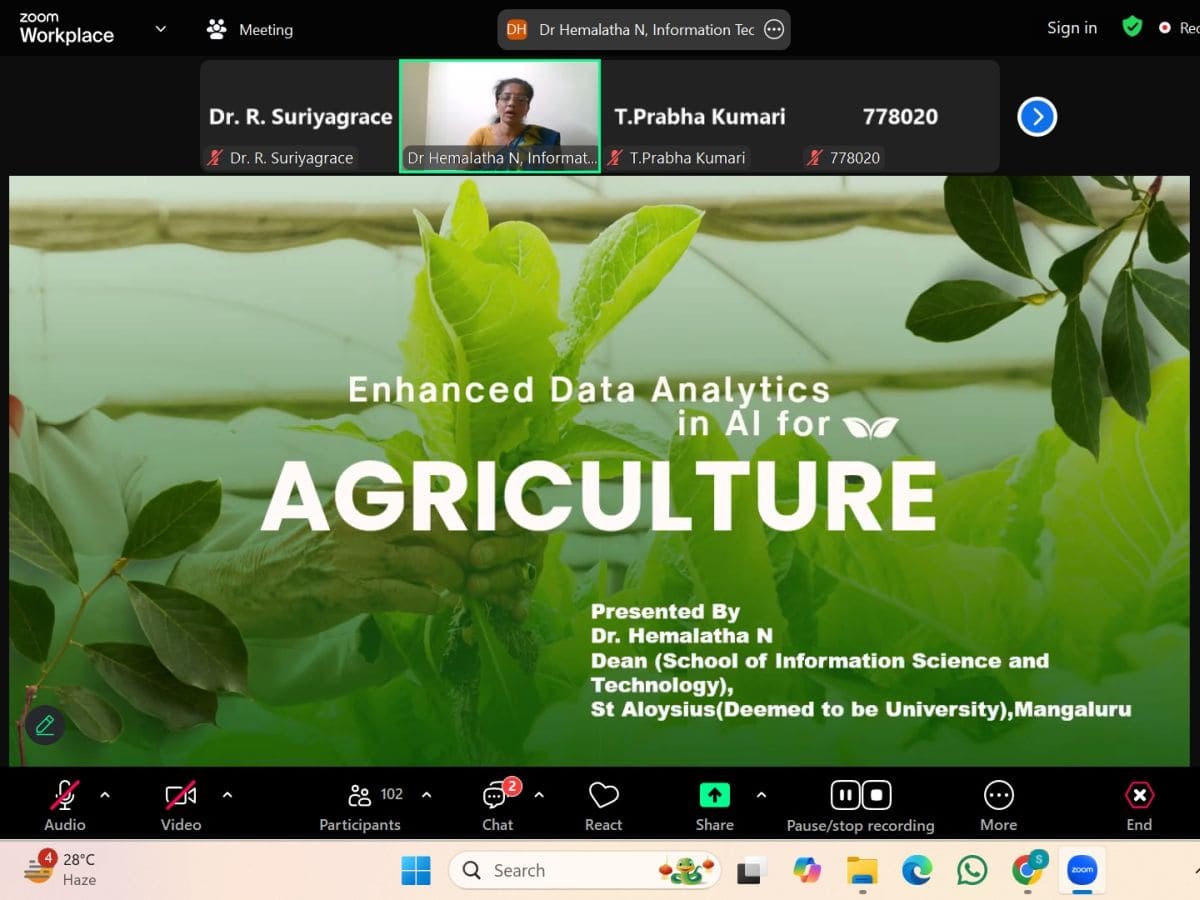Expand share options arrow next to Share
The image size is (1200, 900).
click(x=761, y=795)
